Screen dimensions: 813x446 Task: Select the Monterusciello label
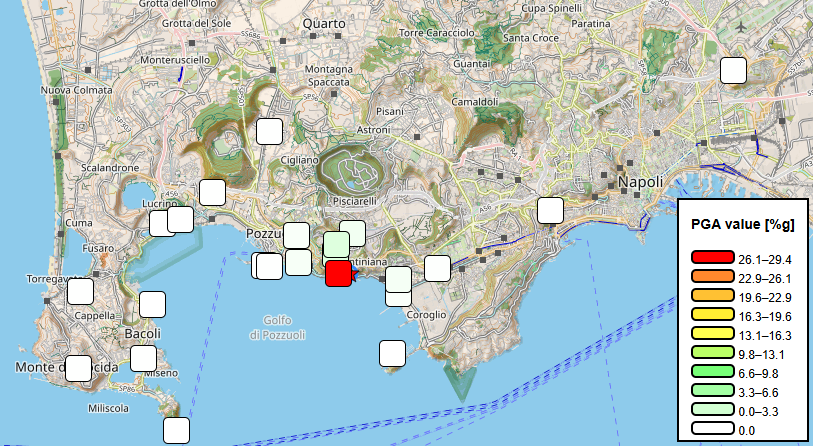tap(175, 60)
